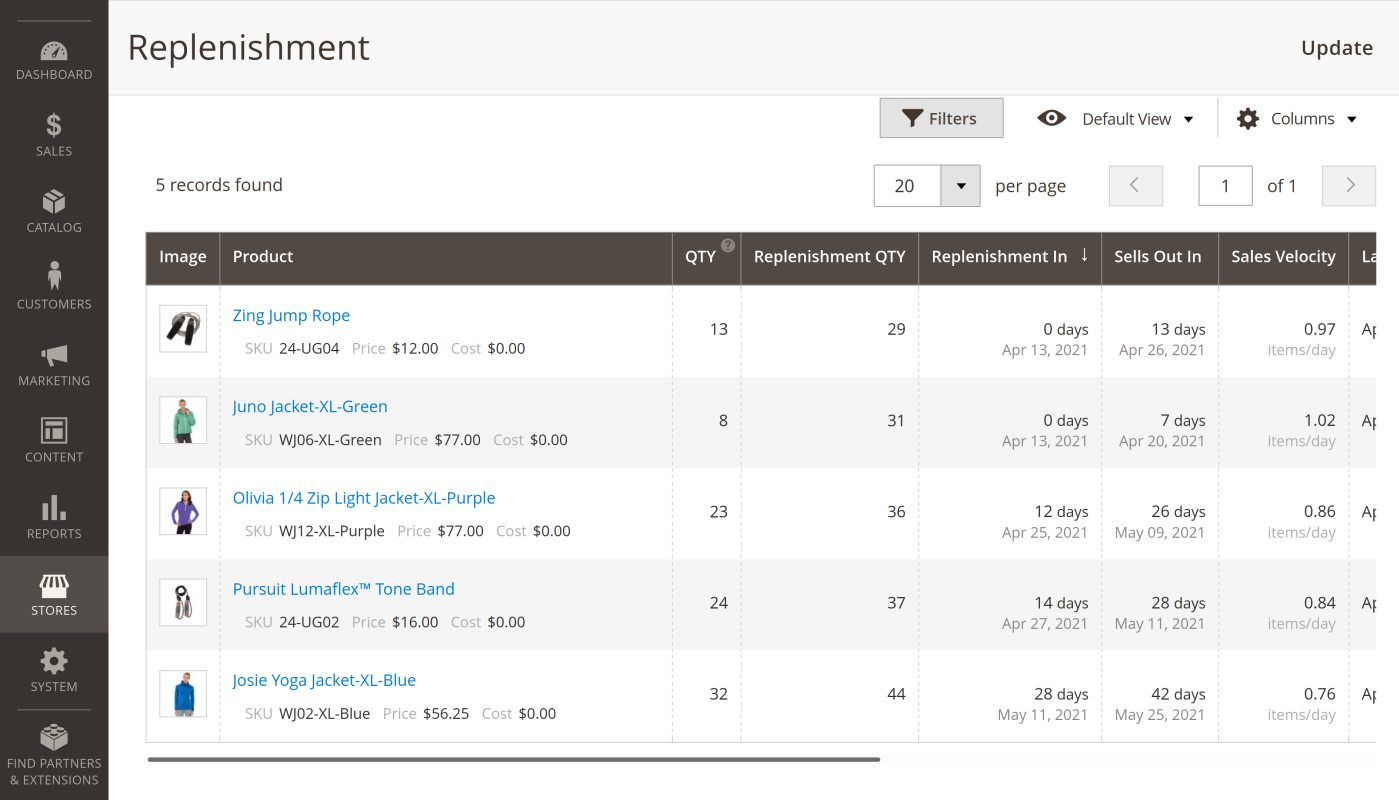This screenshot has height=800, width=1399.
Task: Click the Sales dollar sign icon
Action: [x=54, y=125]
